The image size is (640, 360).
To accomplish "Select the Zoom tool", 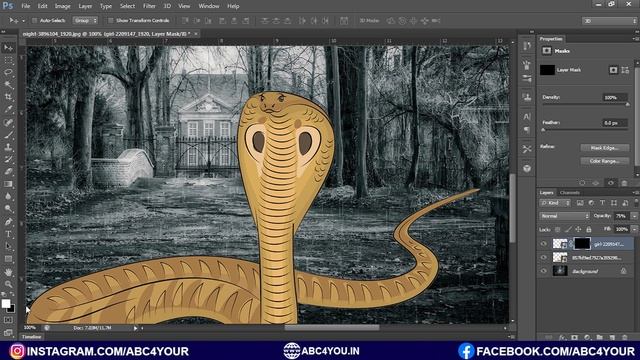I will 8,284.
